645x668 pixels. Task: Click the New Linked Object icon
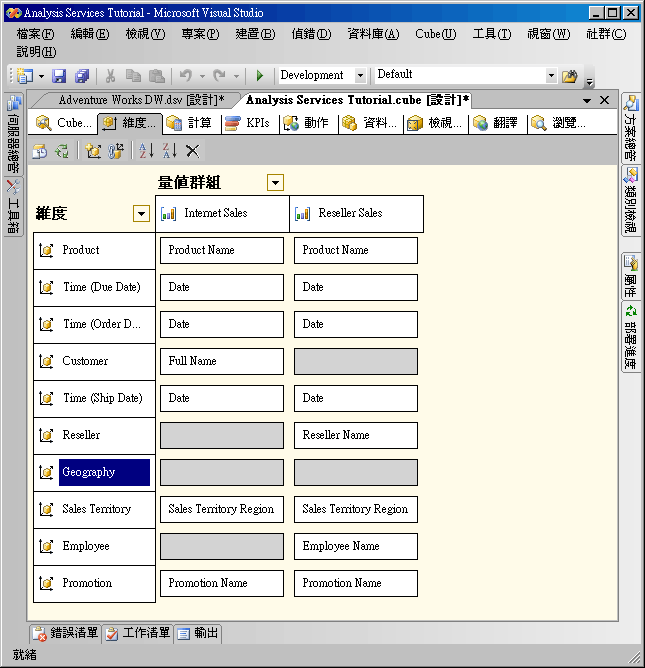pyautogui.click(x=116, y=151)
